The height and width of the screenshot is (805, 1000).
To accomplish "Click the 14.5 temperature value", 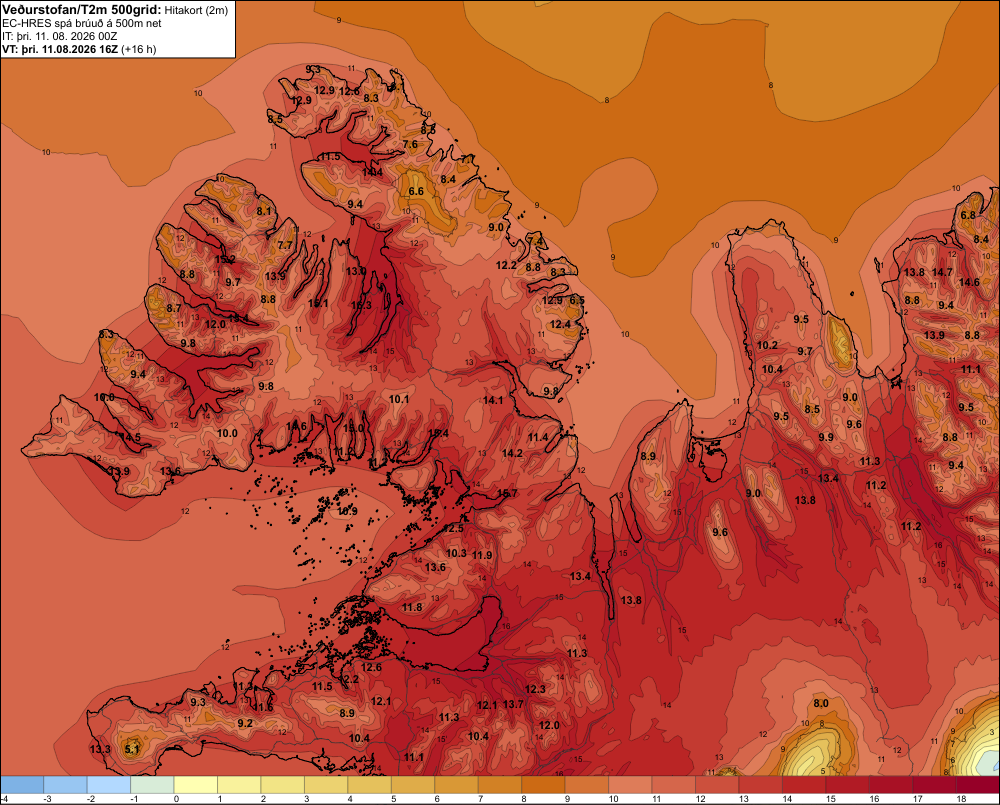I will coord(130,438).
